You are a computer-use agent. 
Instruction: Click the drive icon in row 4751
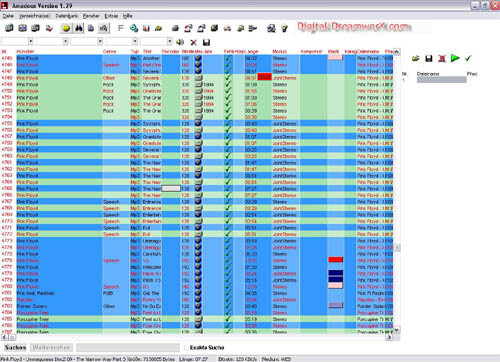199,97
